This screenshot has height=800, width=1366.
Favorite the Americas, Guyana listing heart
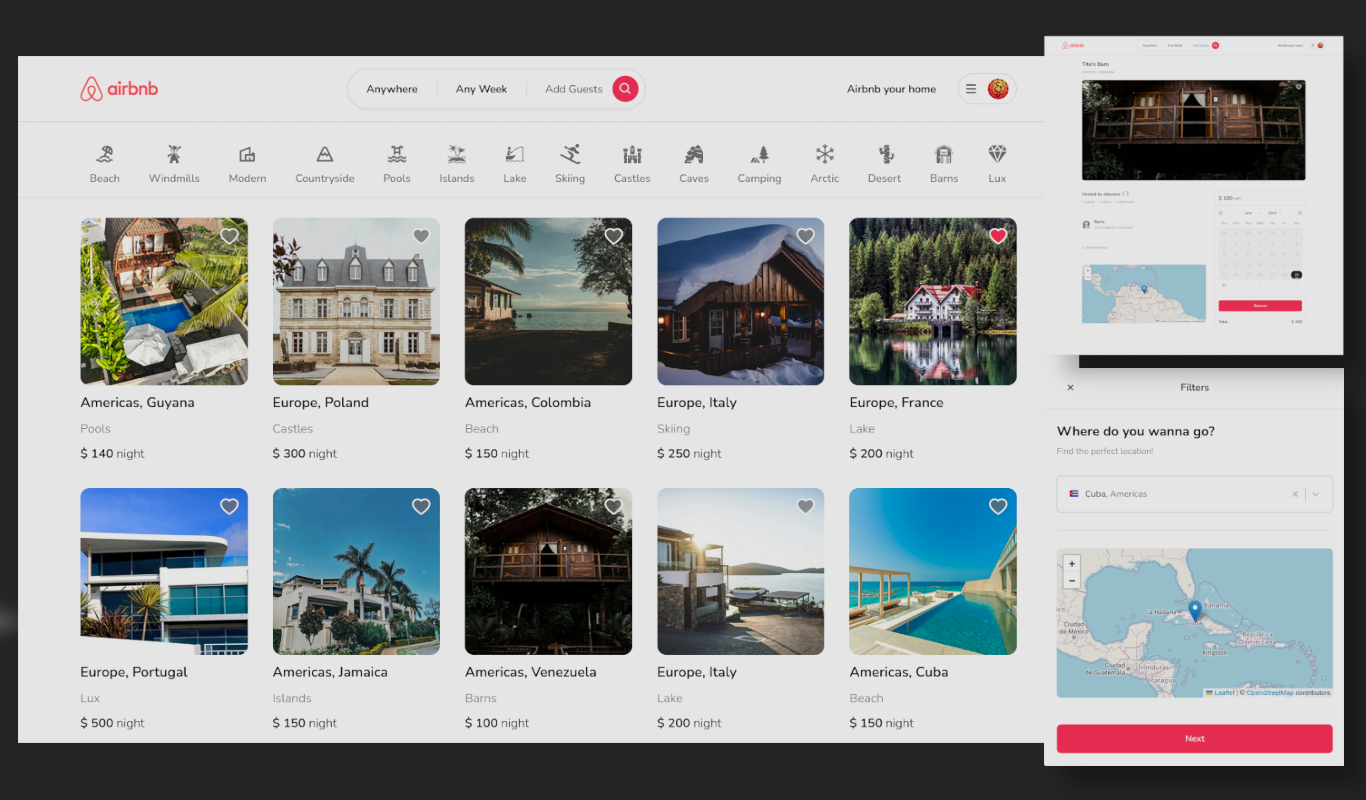pyautogui.click(x=229, y=236)
